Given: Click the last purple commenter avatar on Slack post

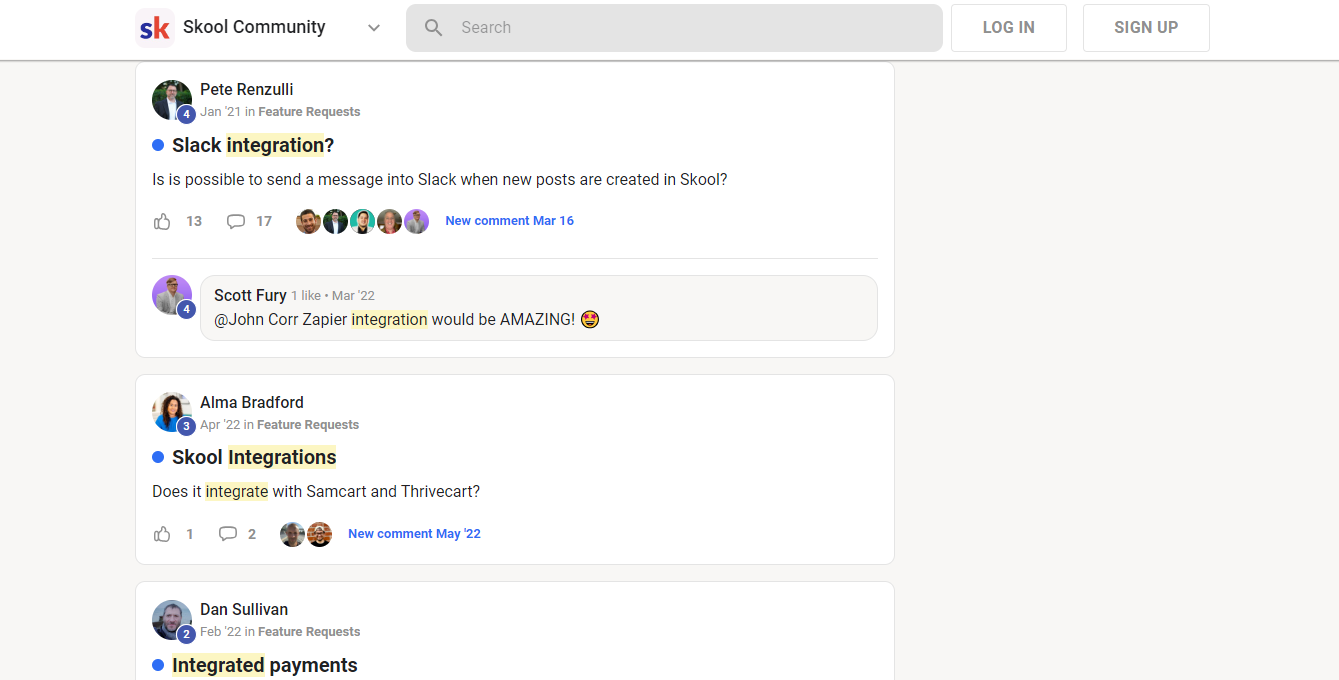Looking at the screenshot, I should pos(417,222).
